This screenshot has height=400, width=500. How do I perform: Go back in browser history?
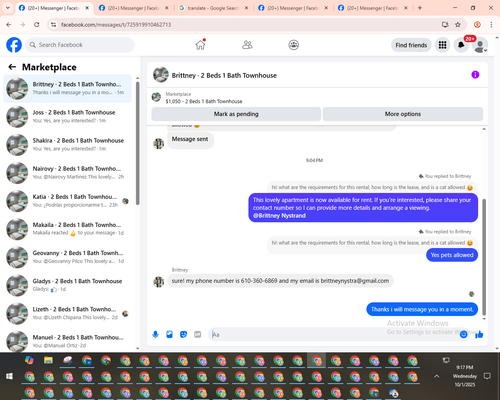(9, 24)
